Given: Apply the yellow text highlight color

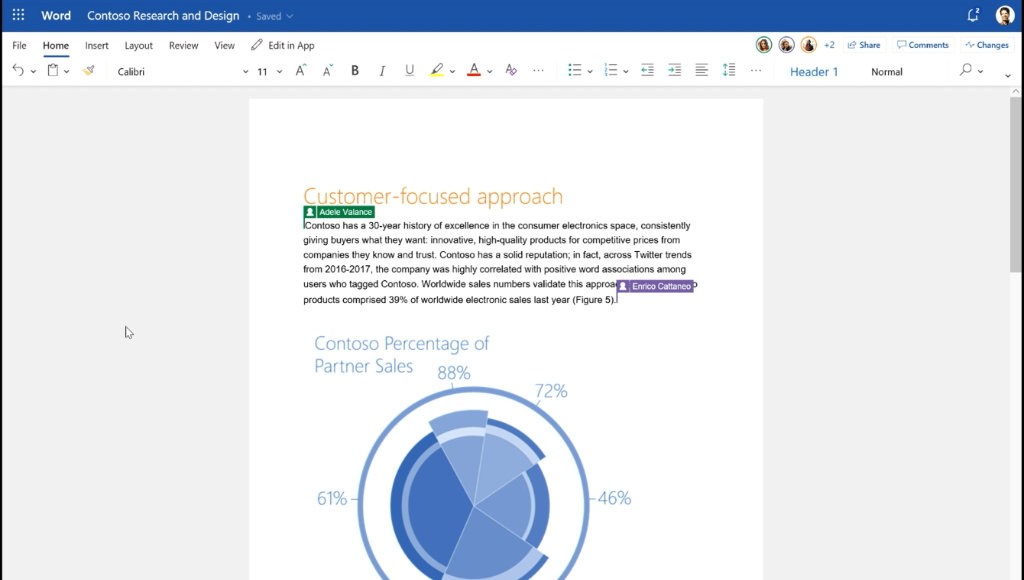Looking at the screenshot, I should [437, 71].
